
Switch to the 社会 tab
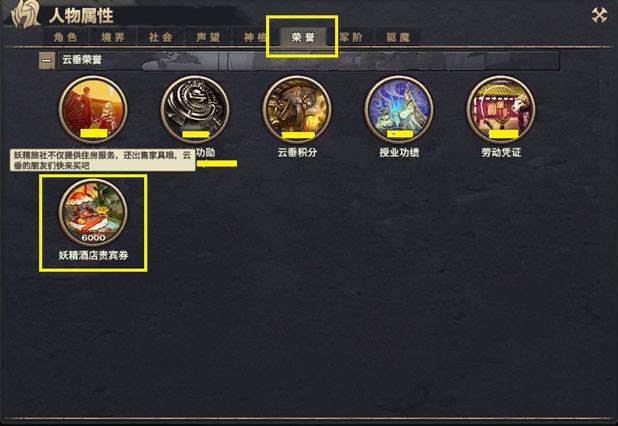tap(160, 37)
